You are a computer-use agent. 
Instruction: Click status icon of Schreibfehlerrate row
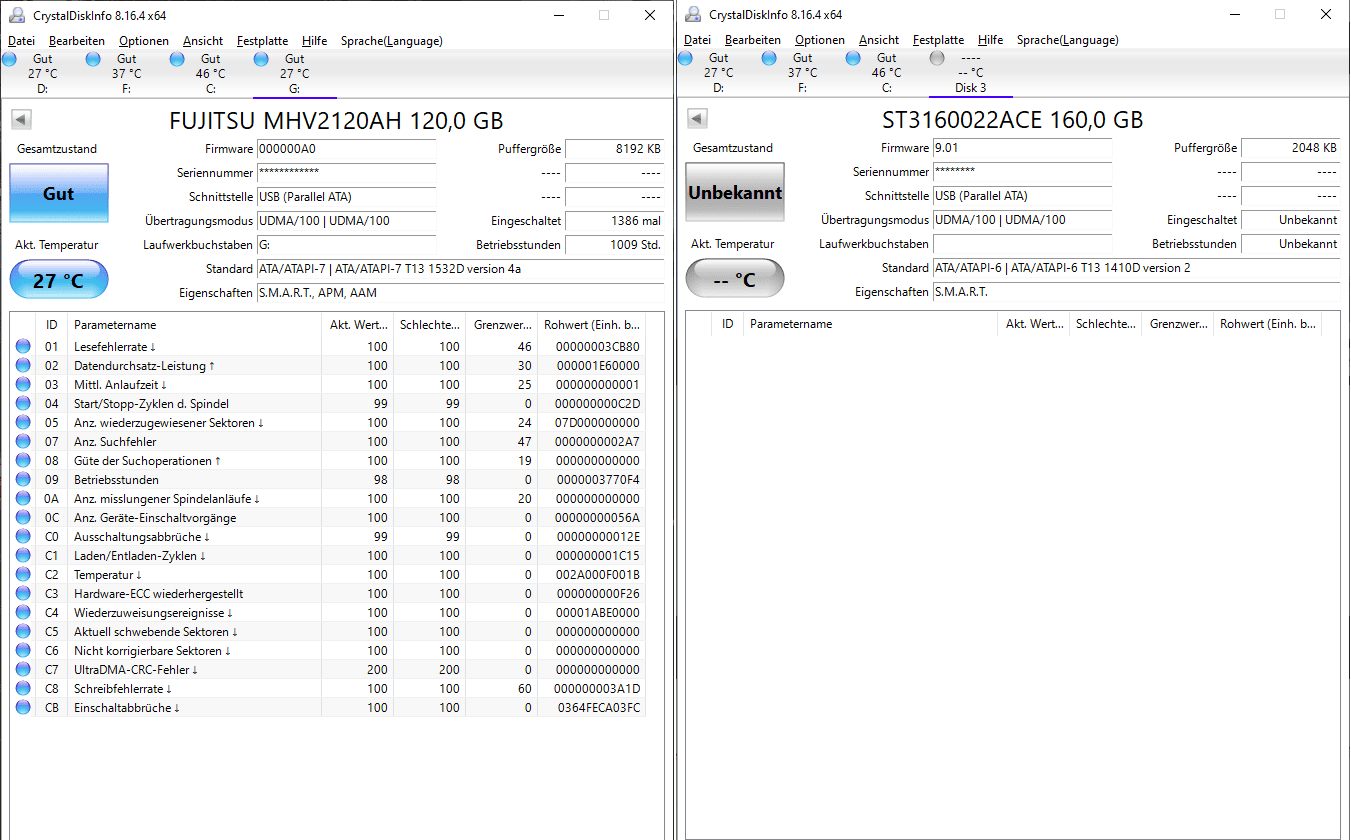[23, 689]
